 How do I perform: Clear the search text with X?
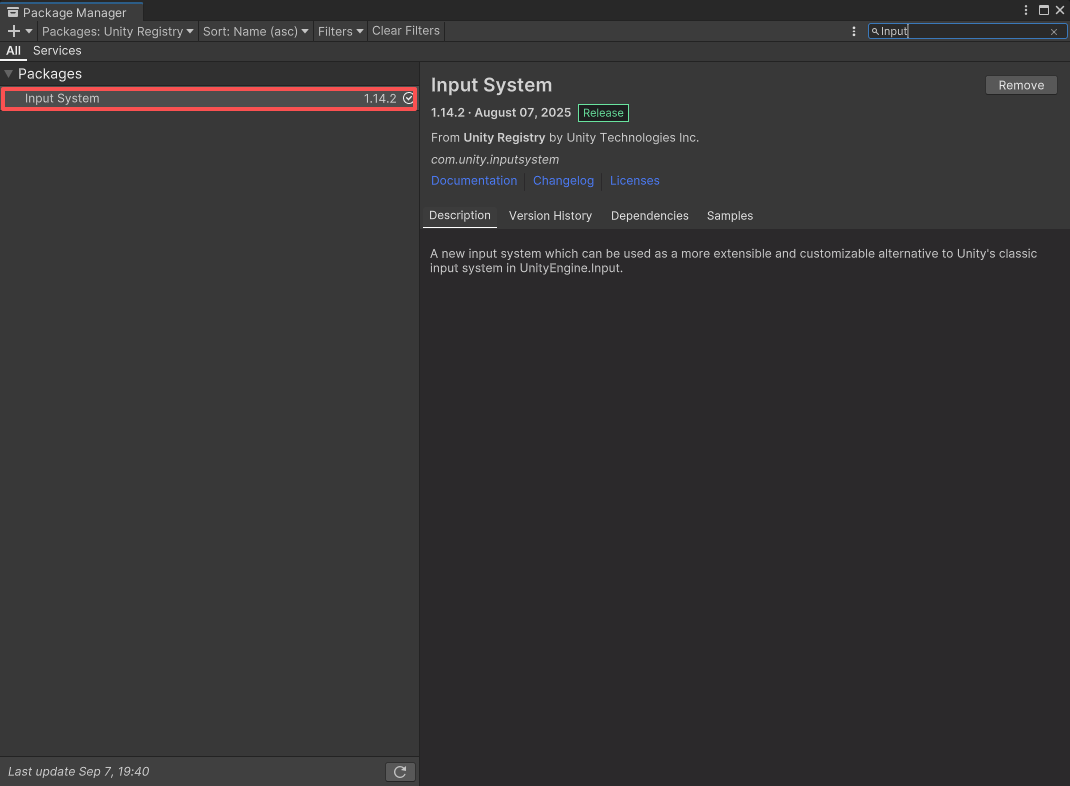(1054, 31)
